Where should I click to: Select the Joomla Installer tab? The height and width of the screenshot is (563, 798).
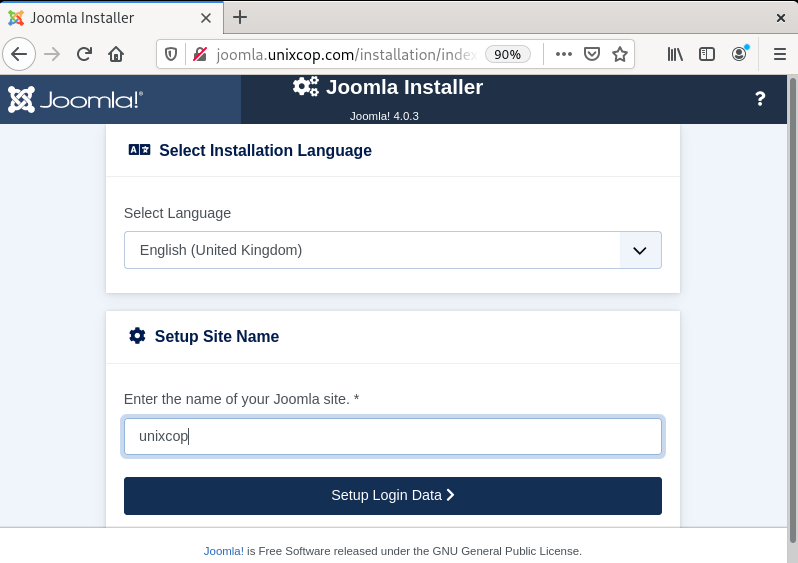tap(111, 18)
